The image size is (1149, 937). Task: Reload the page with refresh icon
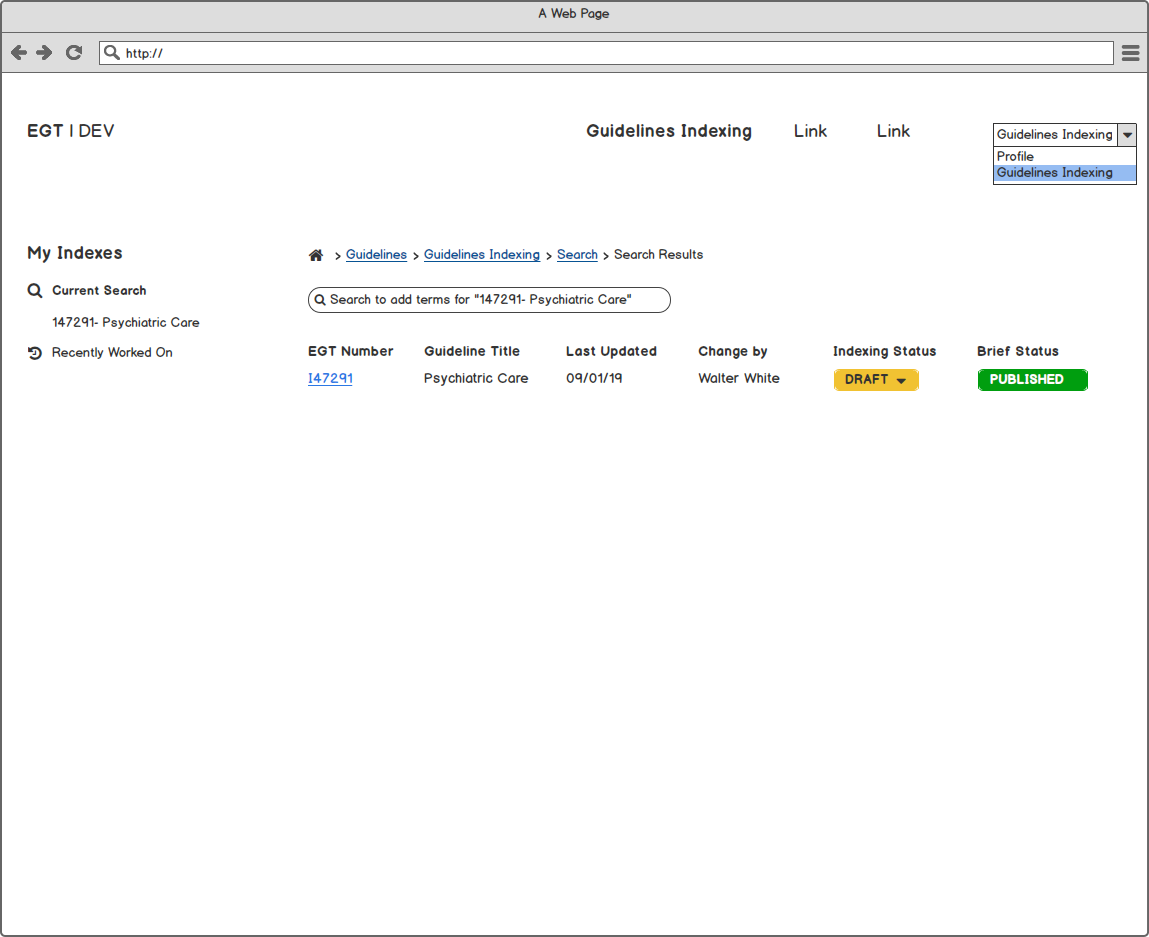pos(74,53)
